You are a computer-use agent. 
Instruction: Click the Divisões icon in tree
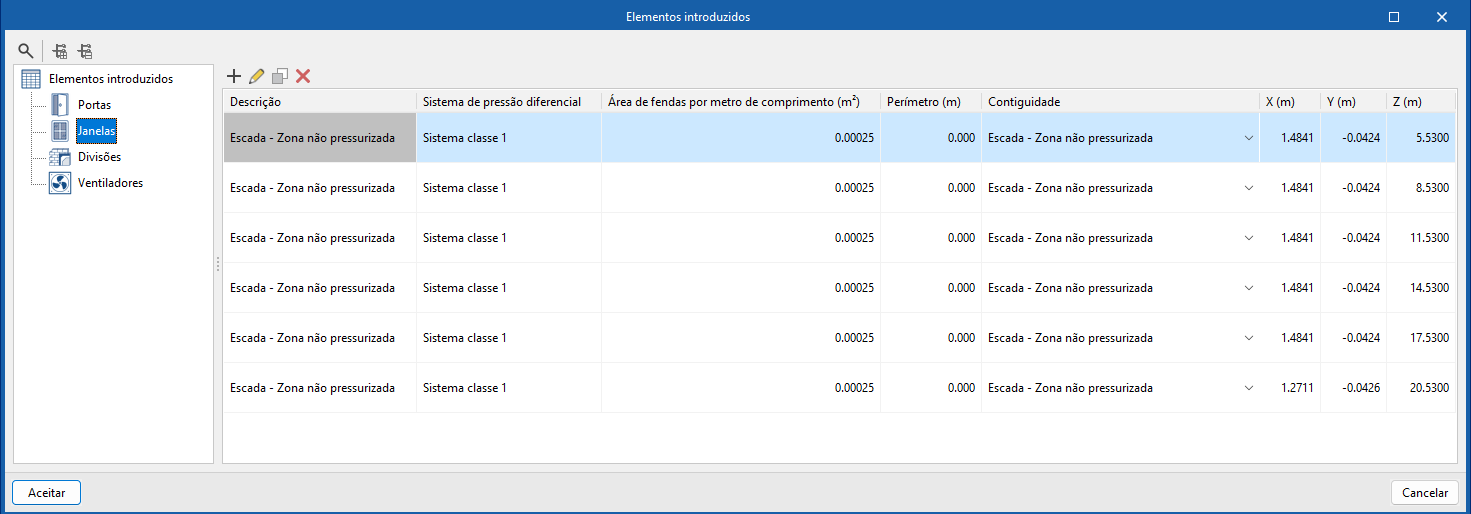[60, 157]
